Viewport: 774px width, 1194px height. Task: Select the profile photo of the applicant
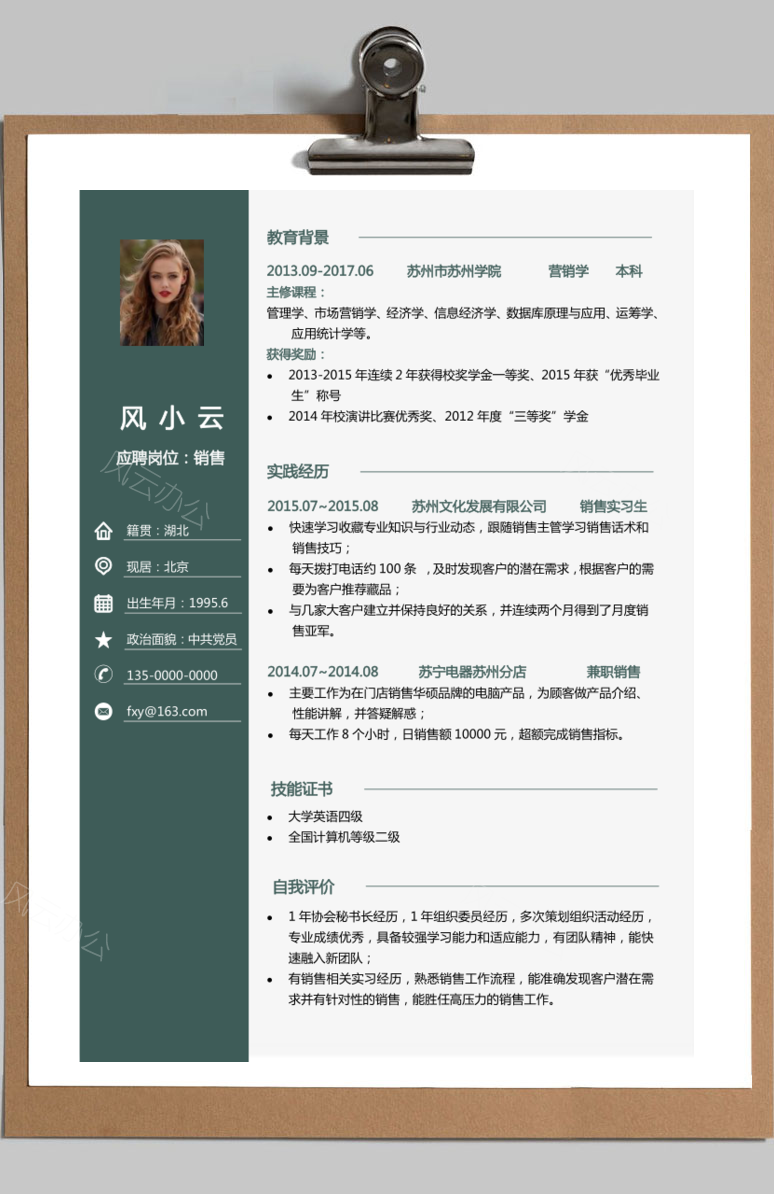pos(162,292)
